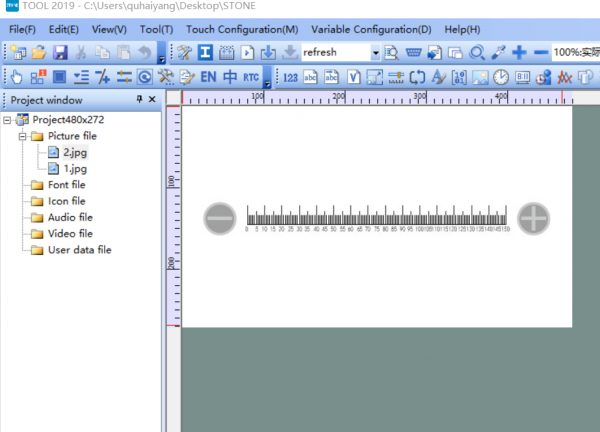
Task: Click the digital clock display icon
Action: pos(522,77)
